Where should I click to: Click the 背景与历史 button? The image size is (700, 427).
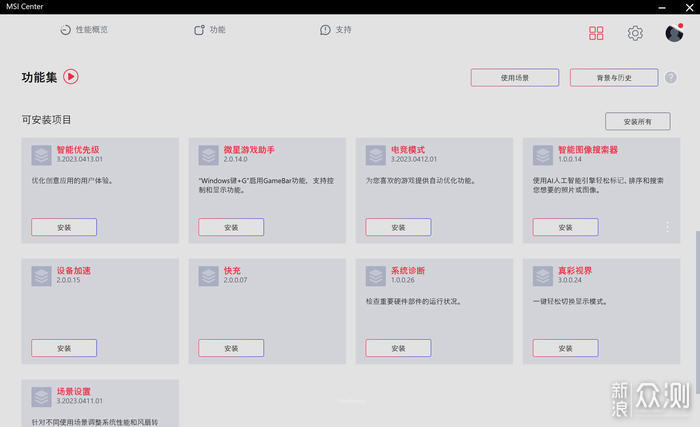point(614,78)
